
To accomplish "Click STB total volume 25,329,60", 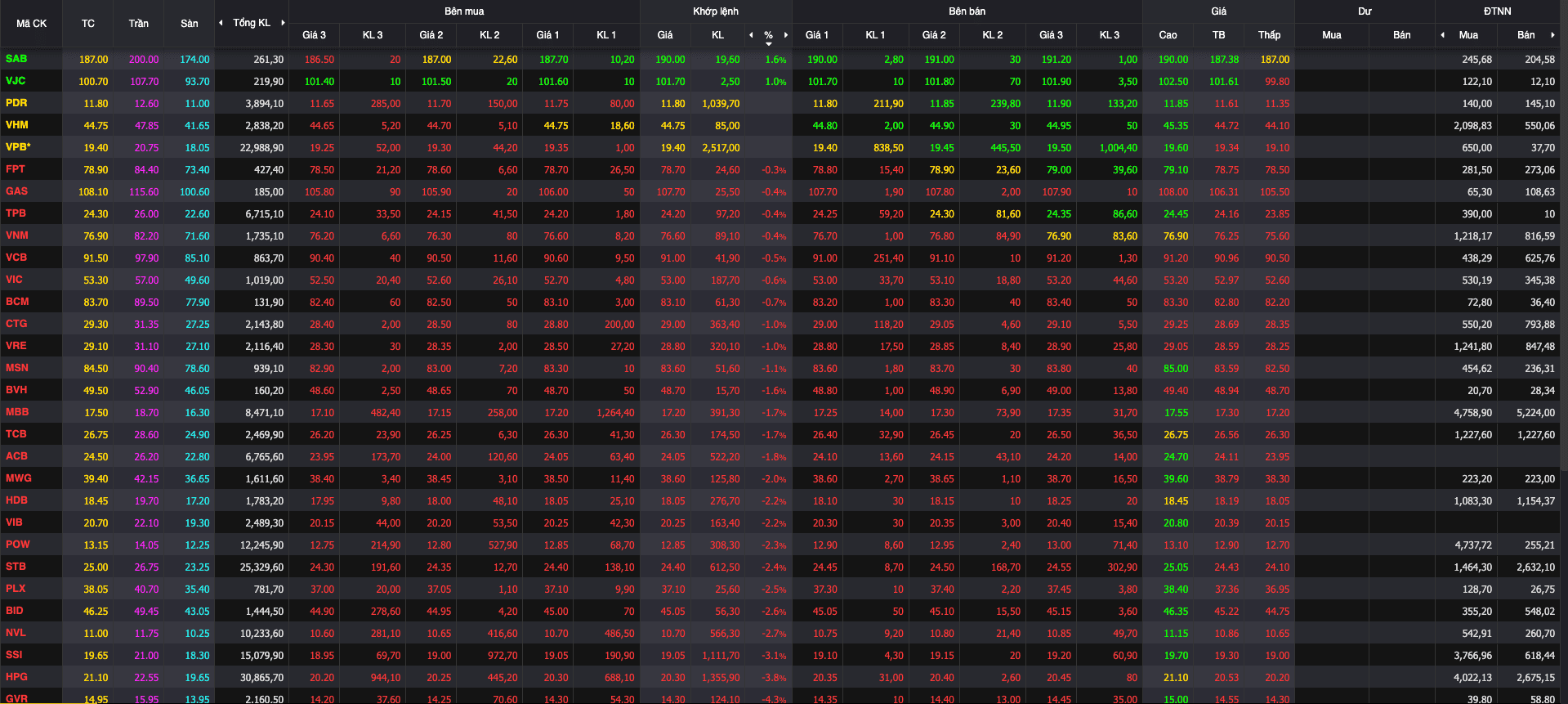I will 262,567.
